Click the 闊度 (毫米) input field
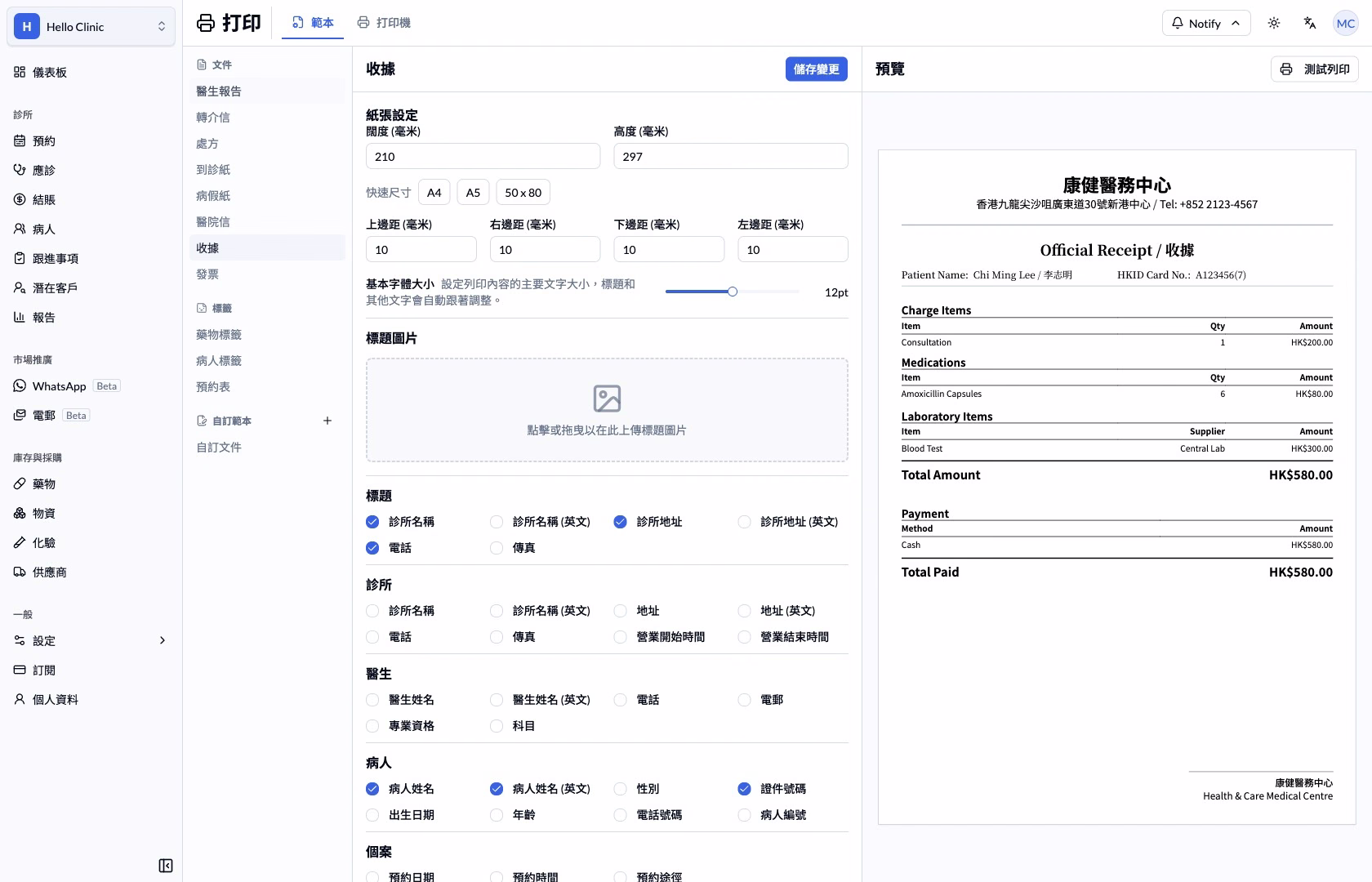1372x882 pixels. point(483,156)
